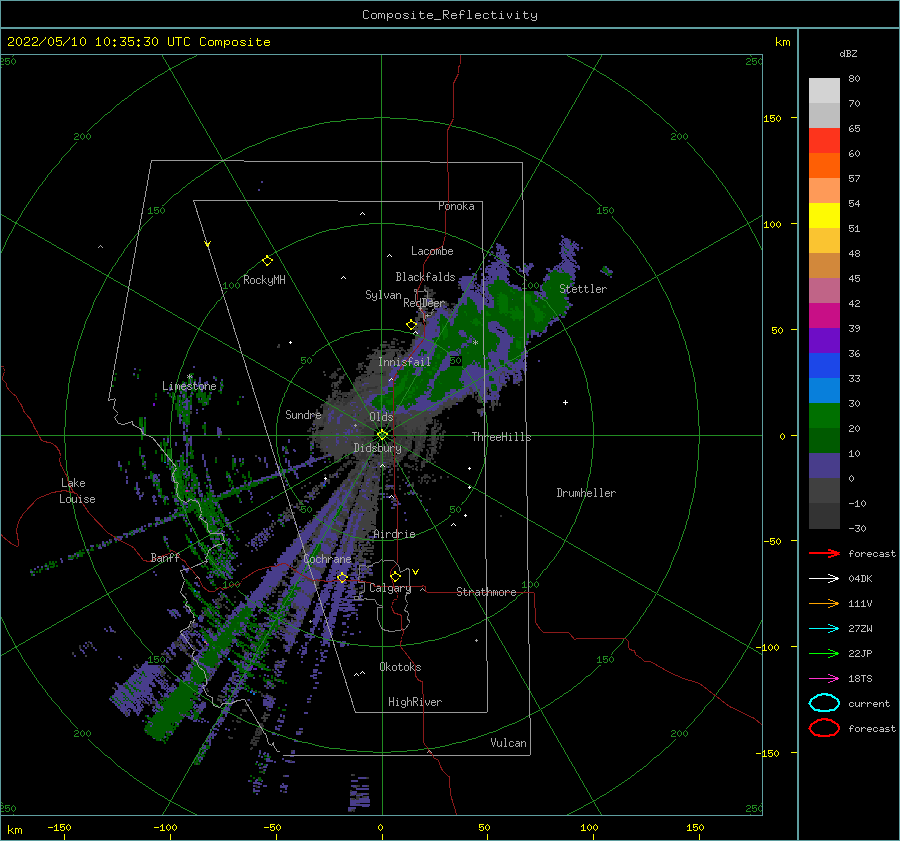Click the magenta 18TS arrow in legend
Viewport: 900px width, 841px height.
(x=824, y=678)
